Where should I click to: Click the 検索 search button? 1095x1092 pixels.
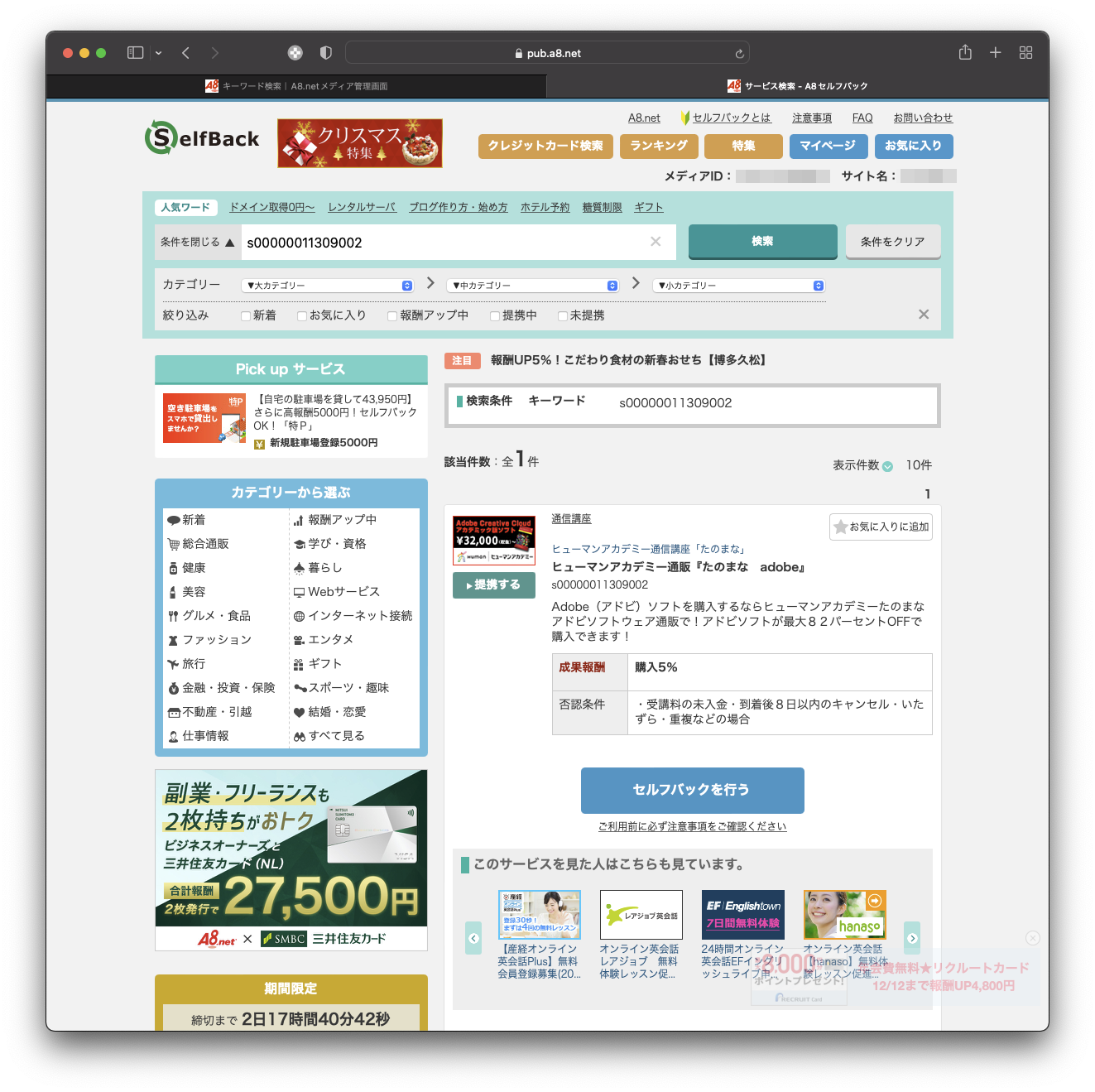[x=762, y=242]
